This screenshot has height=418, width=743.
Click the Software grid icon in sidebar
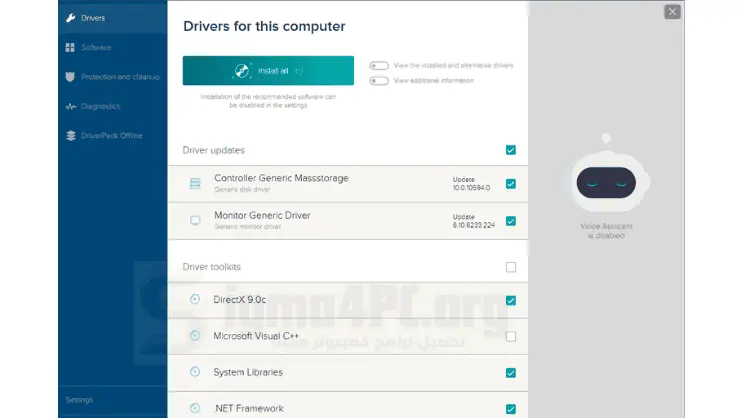click(69, 47)
